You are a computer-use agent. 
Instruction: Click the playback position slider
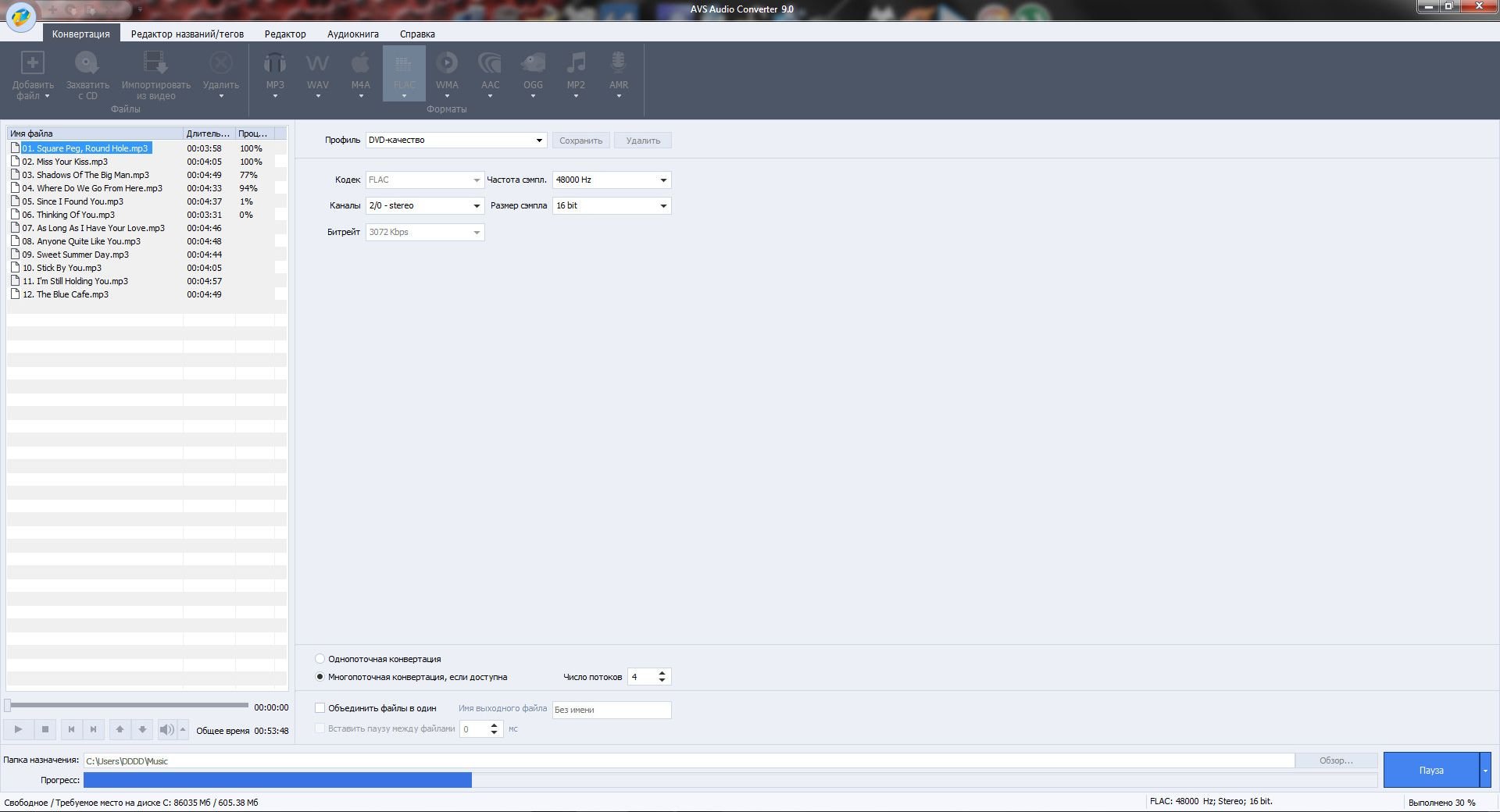point(129,706)
